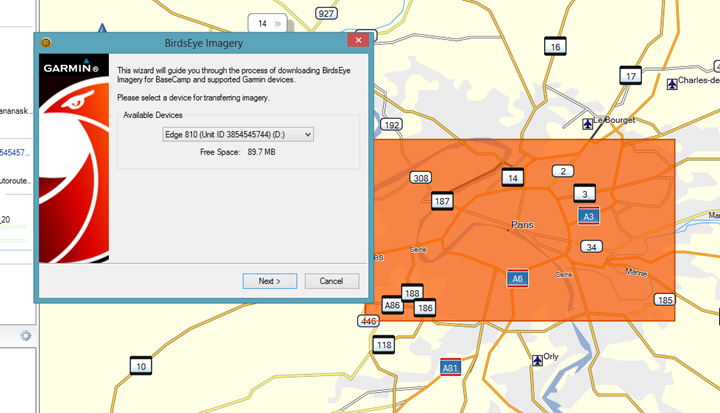Close the BirdsEye Imagery dialog
The image size is (720, 413).
click(x=358, y=40)
